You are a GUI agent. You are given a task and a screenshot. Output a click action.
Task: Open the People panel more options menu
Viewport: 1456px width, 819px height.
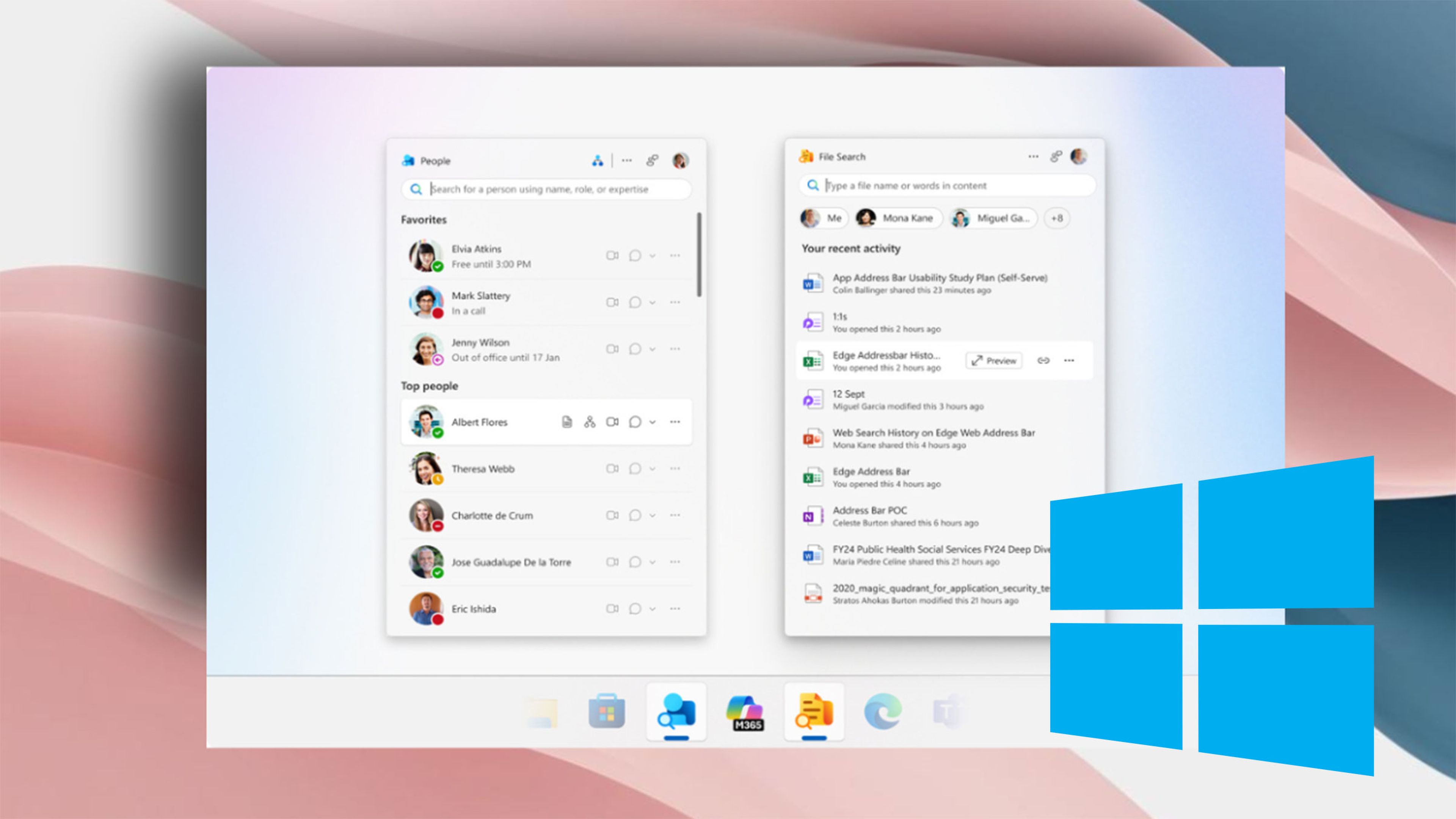(627, 160)
